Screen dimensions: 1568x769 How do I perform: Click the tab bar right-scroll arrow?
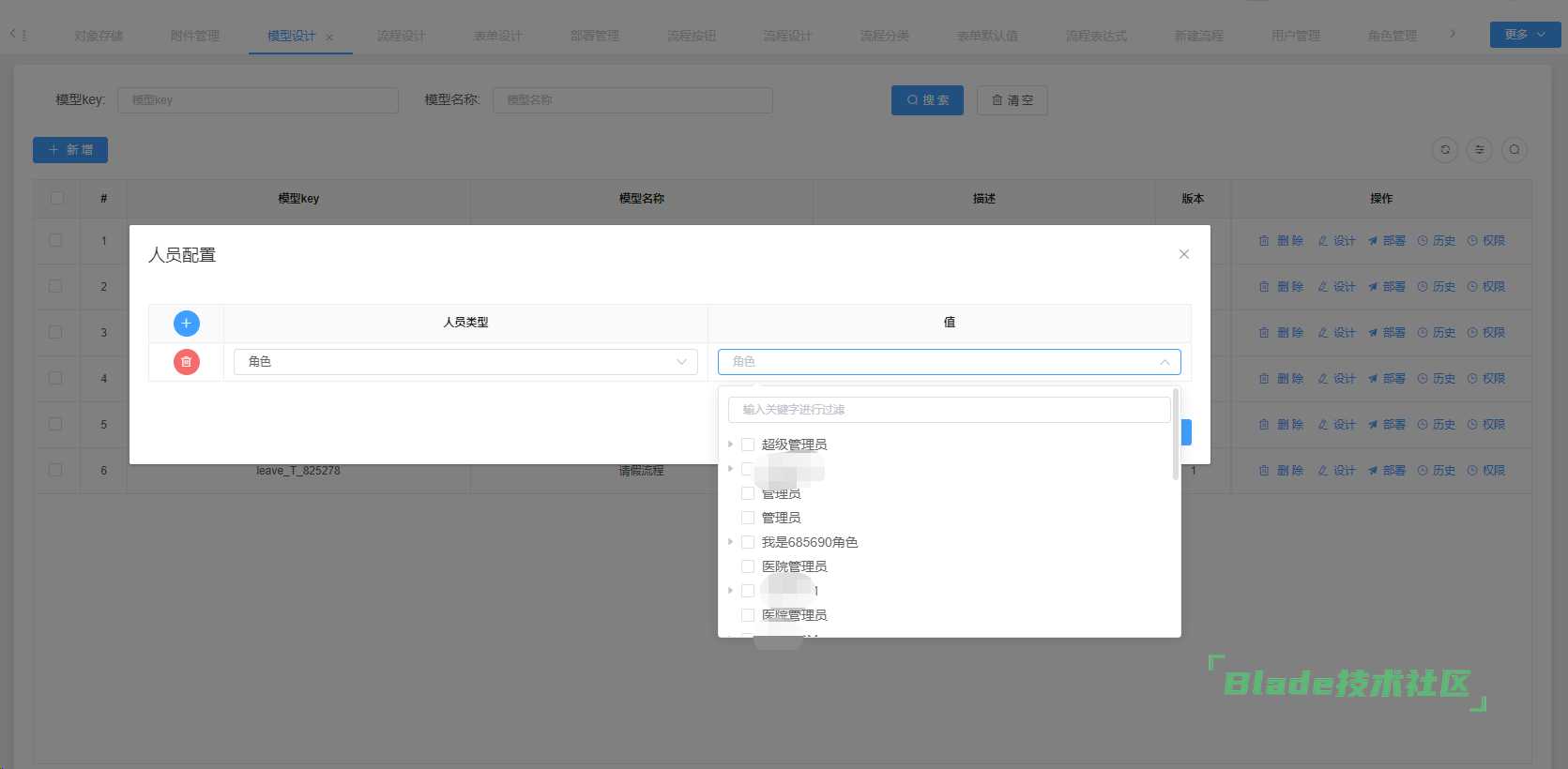tap(1453, 34)
